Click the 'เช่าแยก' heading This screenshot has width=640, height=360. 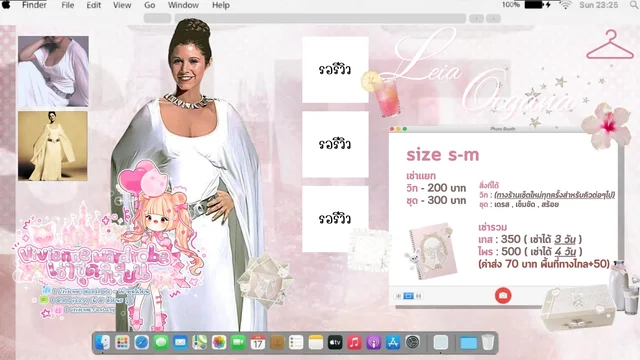click(421, 176)
